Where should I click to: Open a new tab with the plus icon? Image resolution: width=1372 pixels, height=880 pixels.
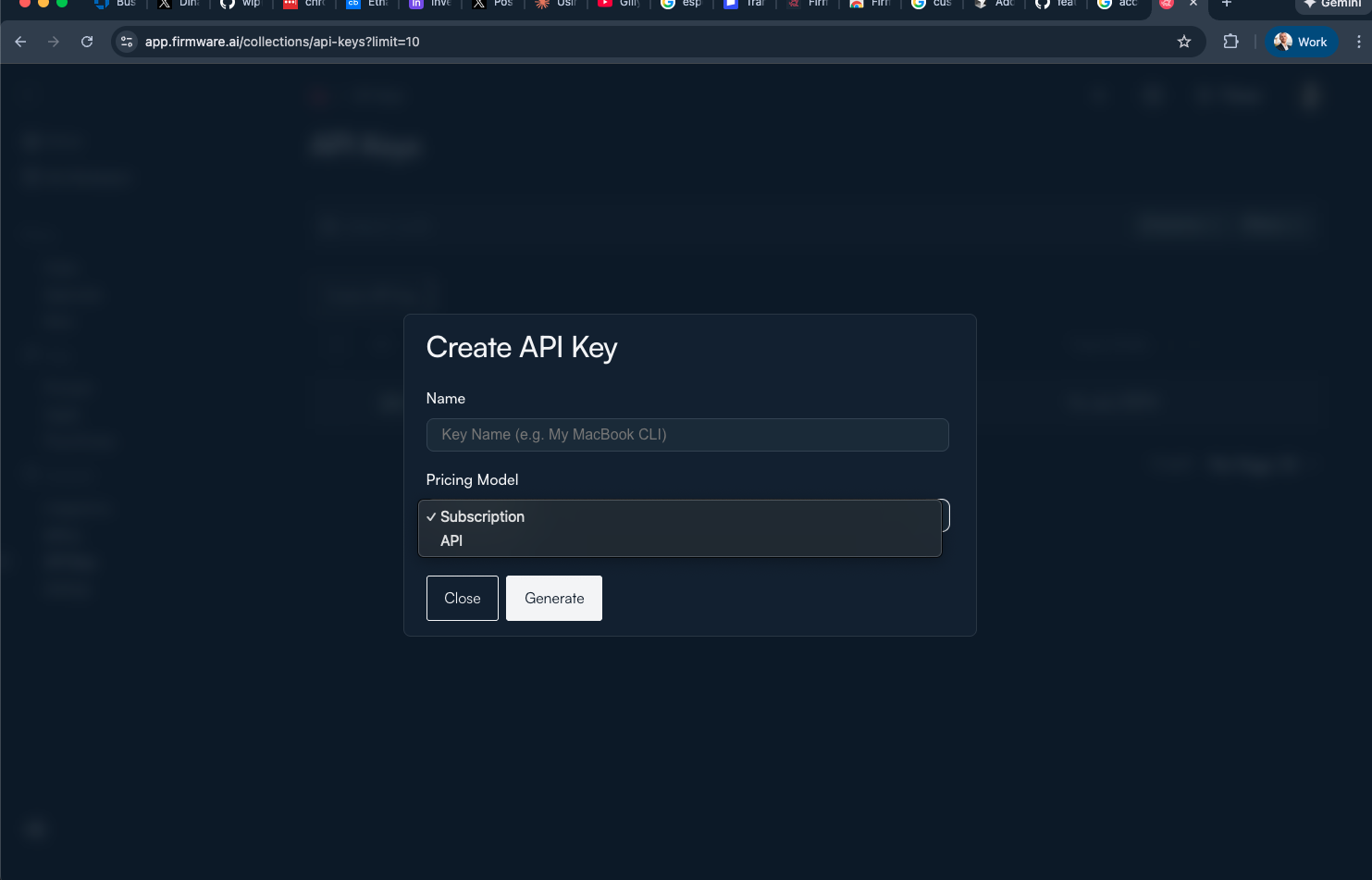click(x=1227, y=5)
